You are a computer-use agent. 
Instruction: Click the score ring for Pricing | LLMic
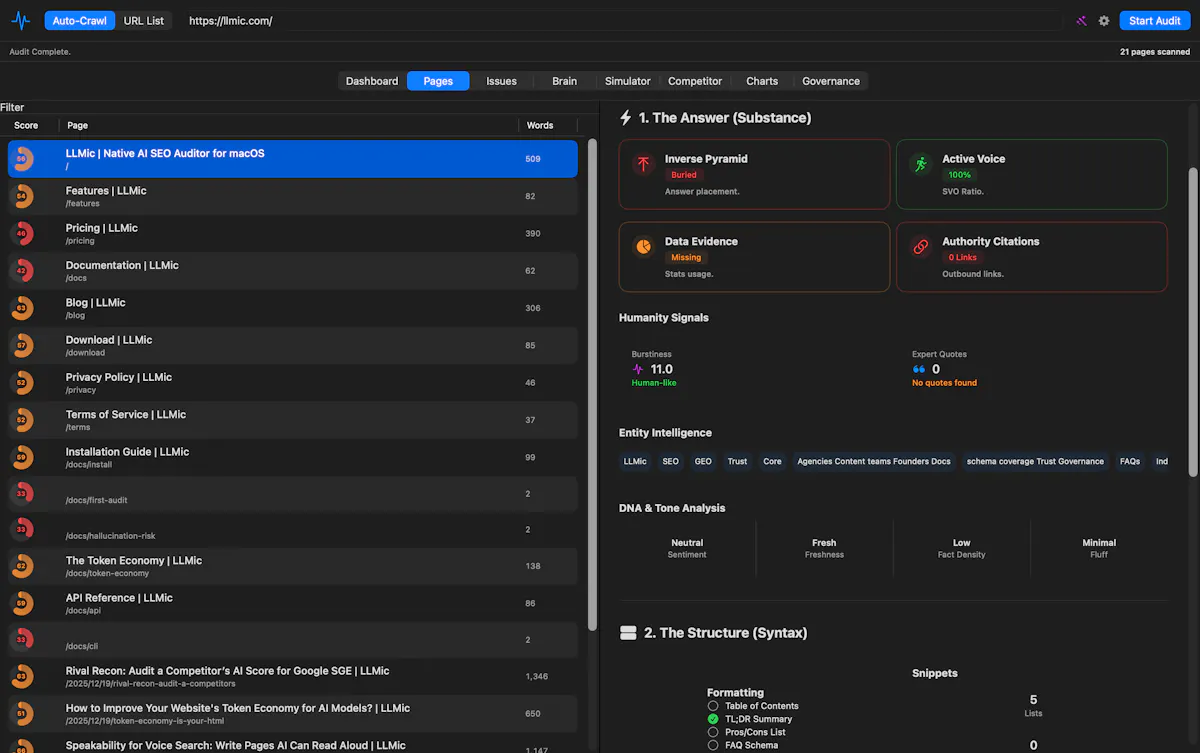pyautogui.click(x=22, y=234)
